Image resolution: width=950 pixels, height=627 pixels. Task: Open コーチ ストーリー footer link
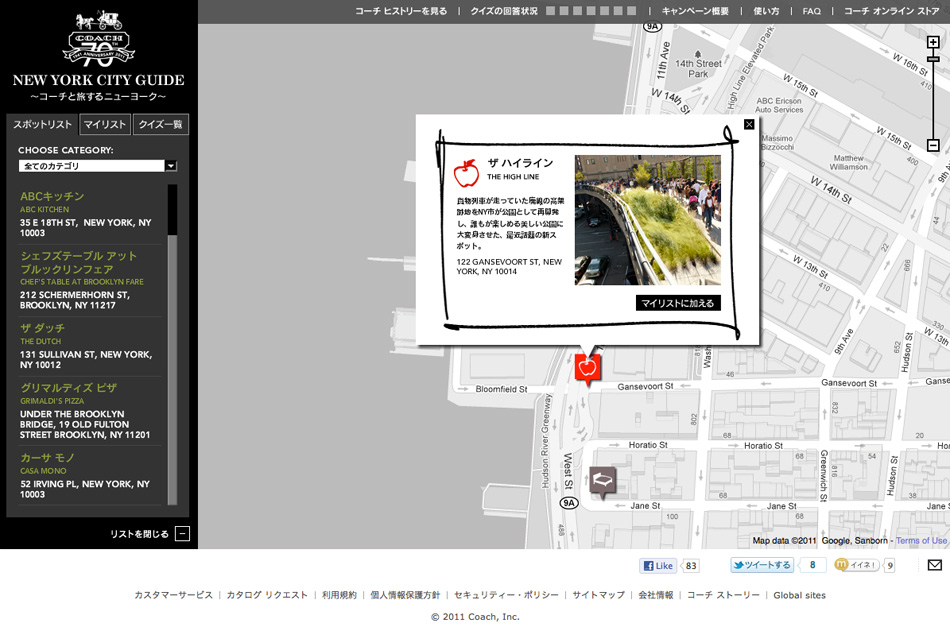click(x=723, y=595)
